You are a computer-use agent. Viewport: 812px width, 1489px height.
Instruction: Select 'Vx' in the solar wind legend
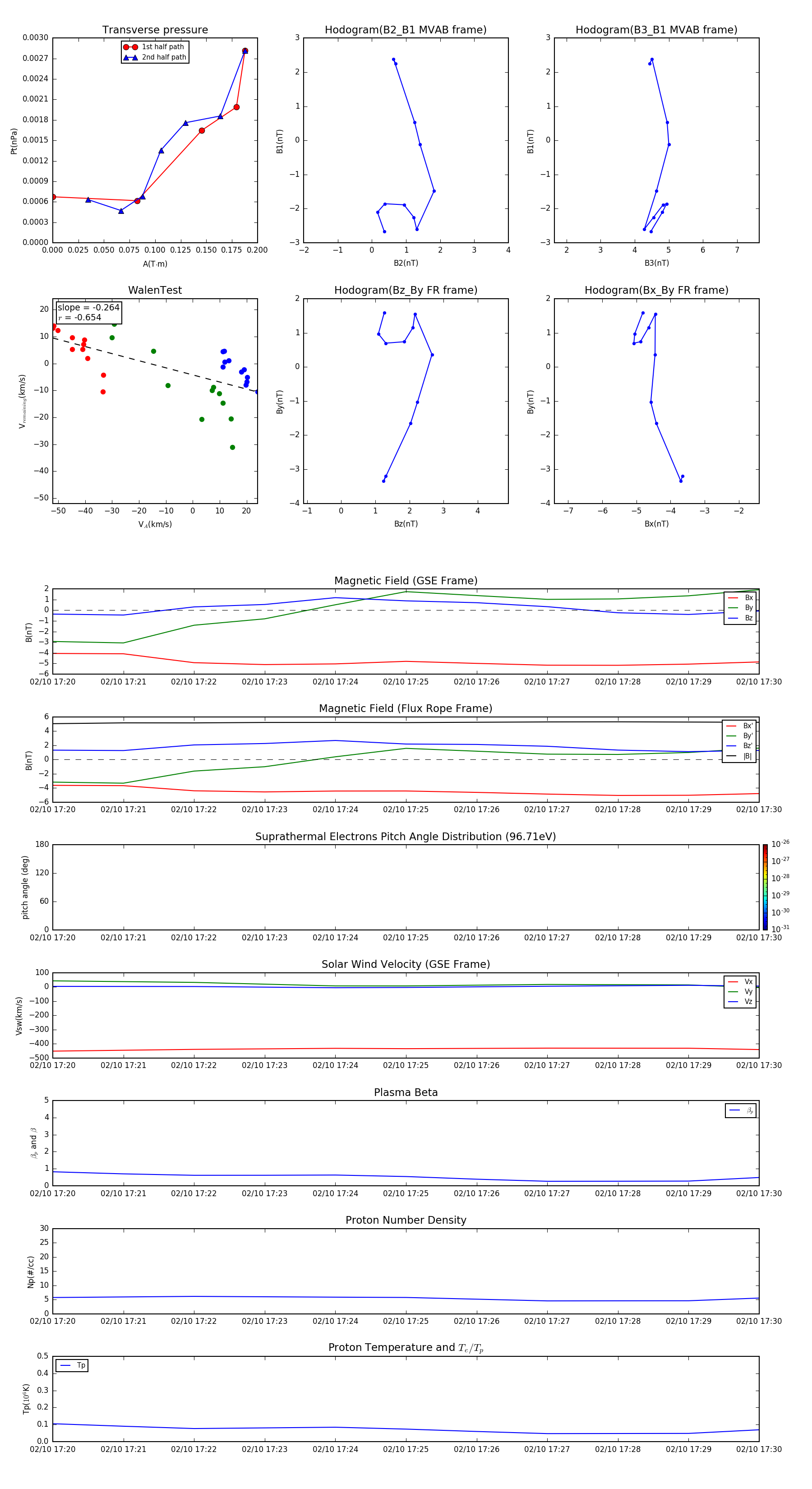pyautogui.click(x=740, y=981)
